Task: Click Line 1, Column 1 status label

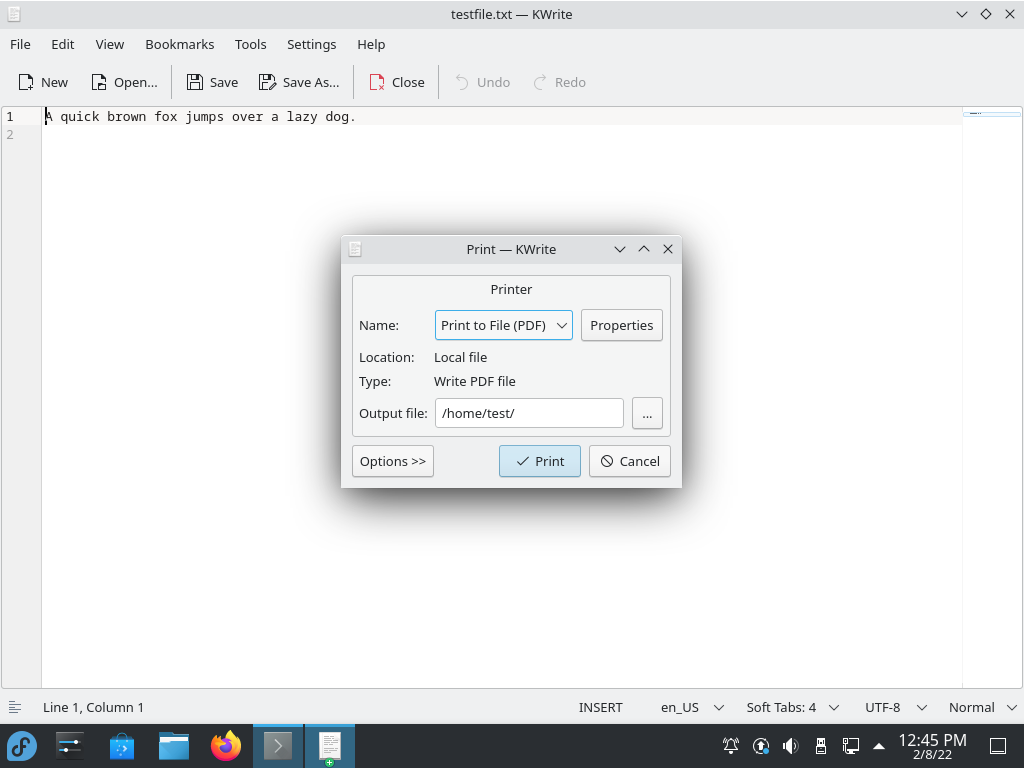Action: pyautogui.click(x=93, y=707)
